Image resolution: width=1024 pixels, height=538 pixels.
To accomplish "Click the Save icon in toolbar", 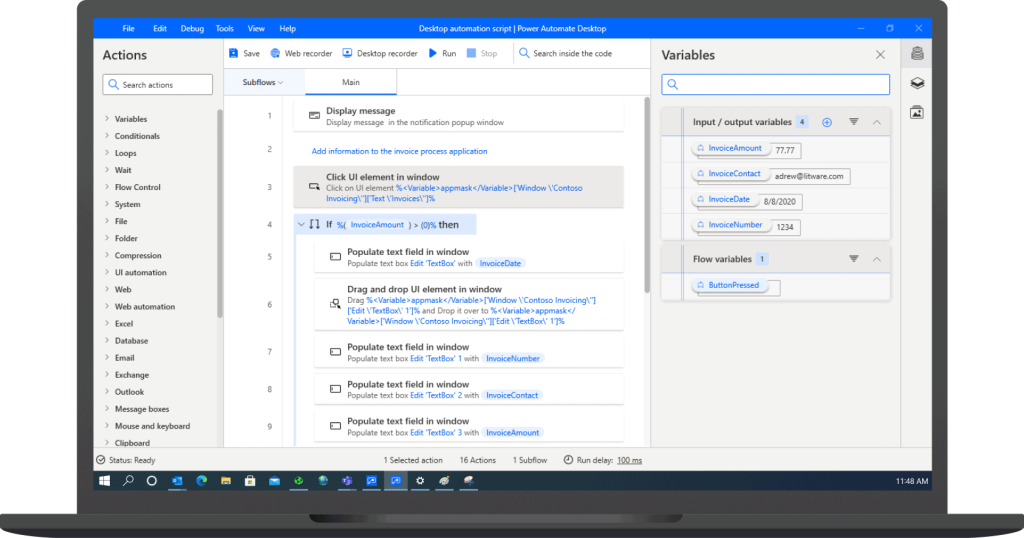I will coord(234,54).
